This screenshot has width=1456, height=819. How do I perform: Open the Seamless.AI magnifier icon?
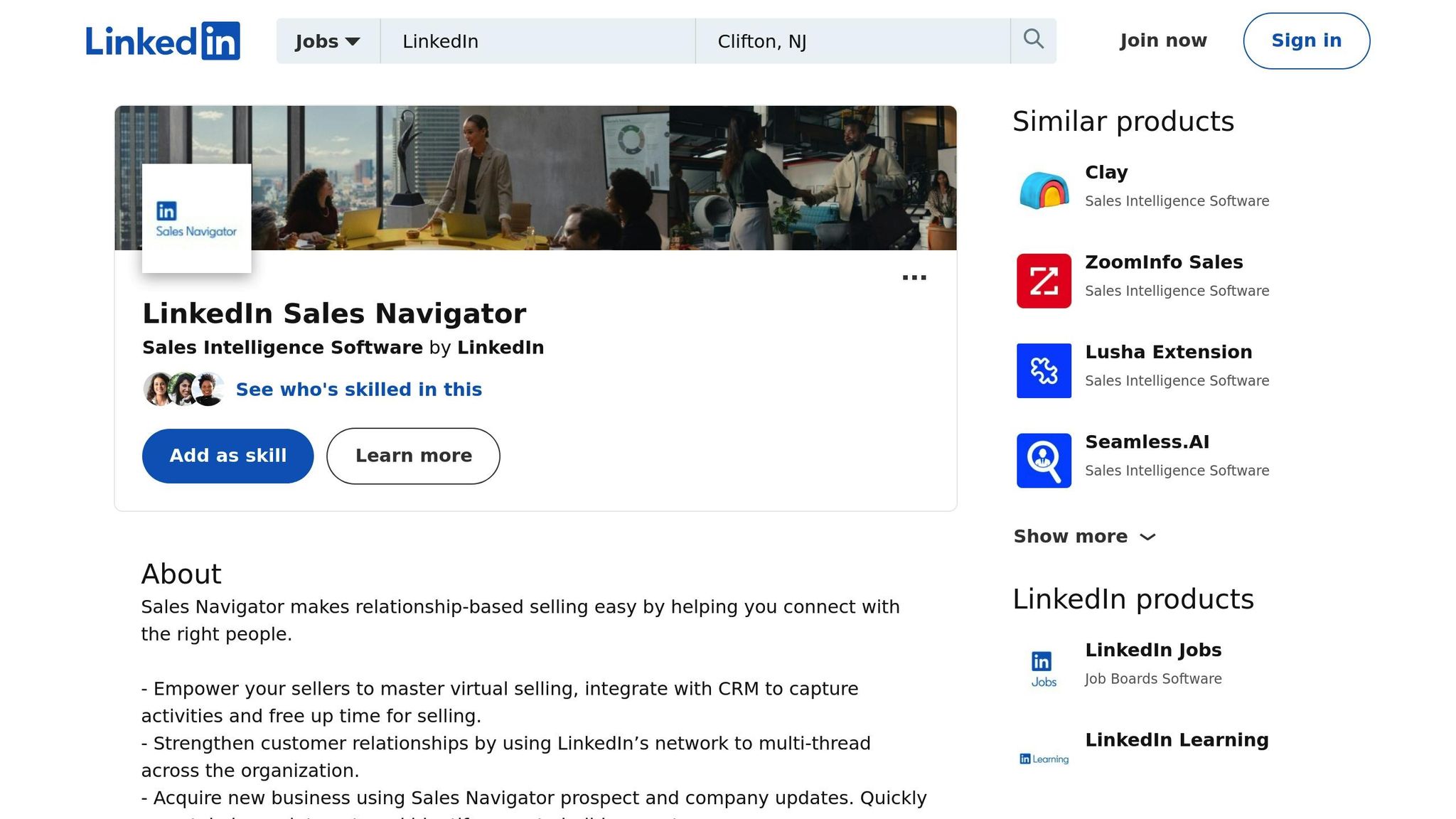point(1043,460)
